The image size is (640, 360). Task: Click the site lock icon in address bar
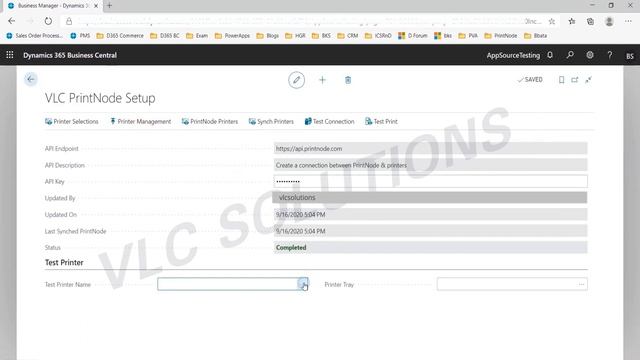coord(69,21)
